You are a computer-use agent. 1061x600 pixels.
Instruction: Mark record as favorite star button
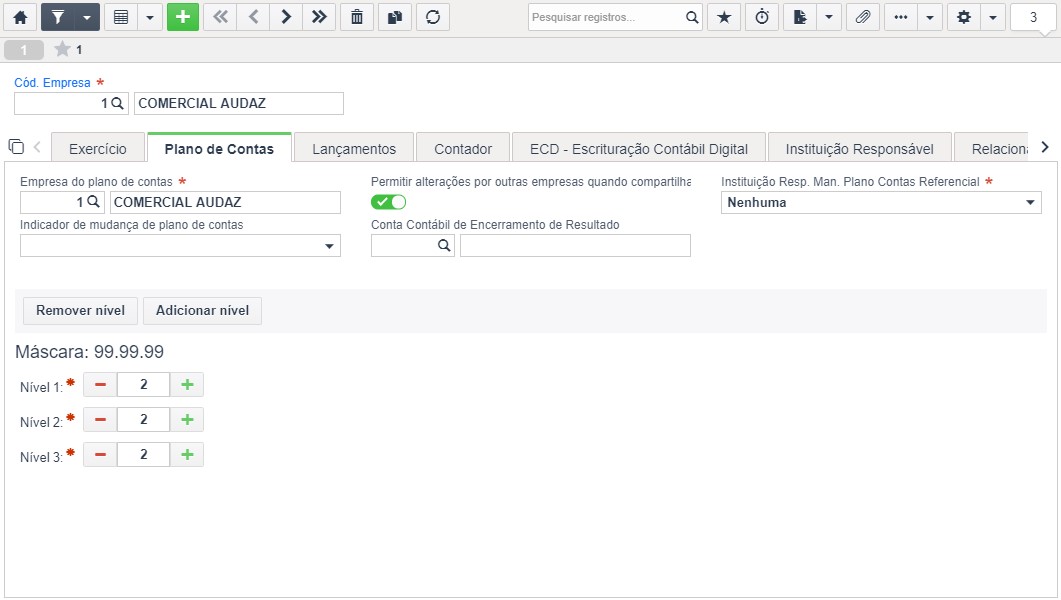click(x=724, y=17)
